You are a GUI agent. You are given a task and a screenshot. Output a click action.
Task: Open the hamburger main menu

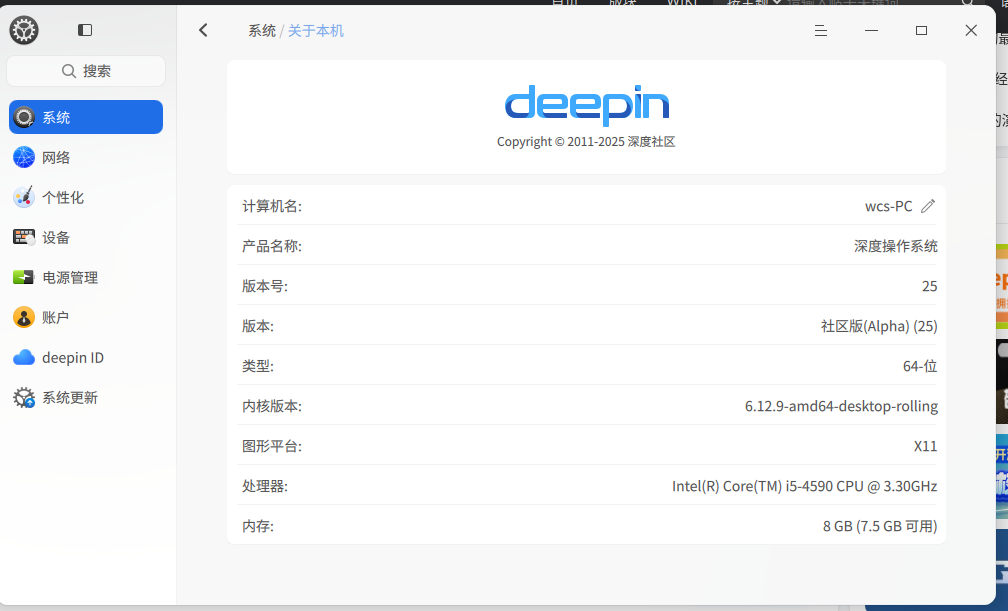pos(821,30)
